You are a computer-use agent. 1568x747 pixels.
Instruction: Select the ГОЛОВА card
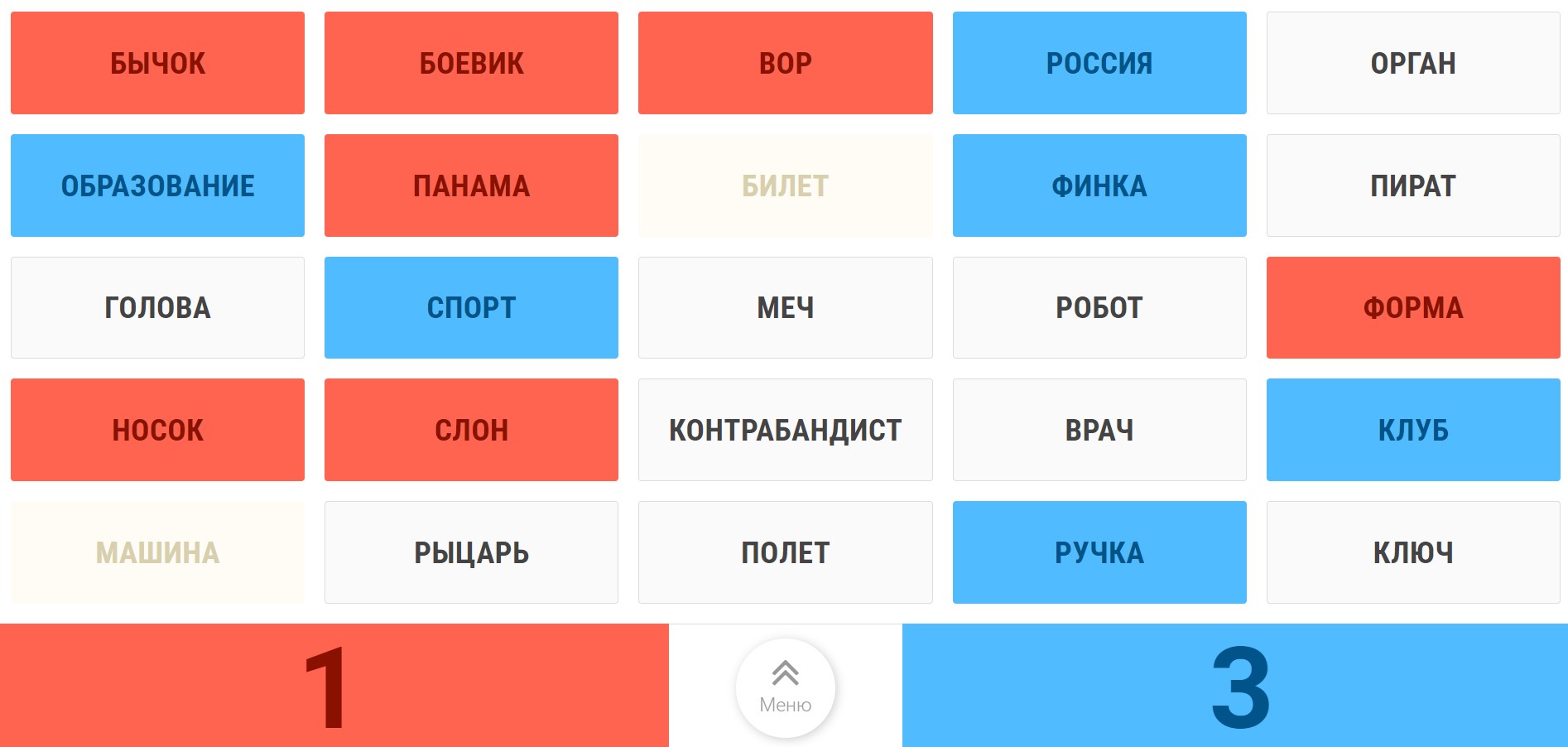[157, 306]
